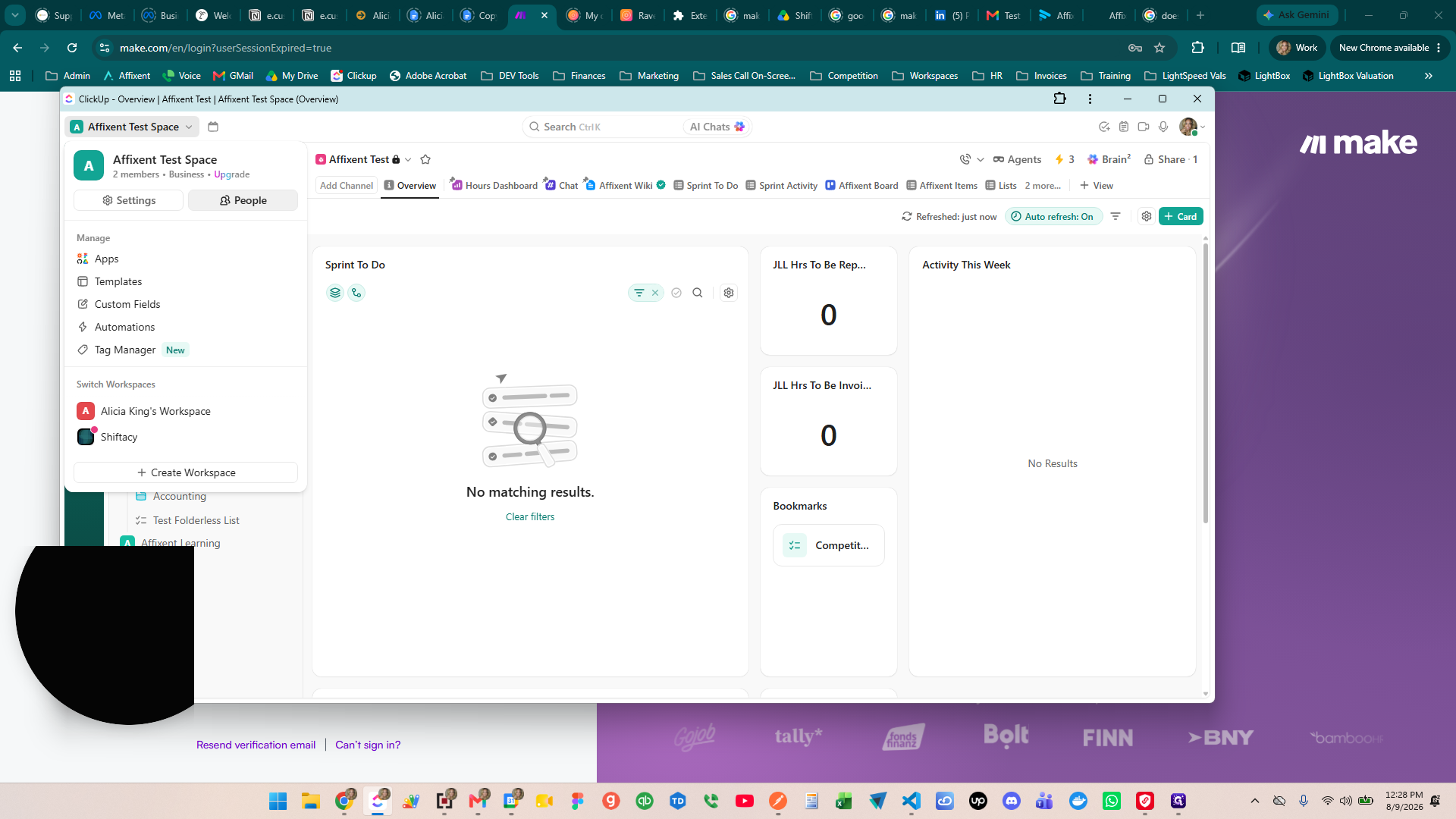Click Resend verification email on Make page
Image resolution: width=1456 pixels, height=819 pixels.
coord(256,745)
